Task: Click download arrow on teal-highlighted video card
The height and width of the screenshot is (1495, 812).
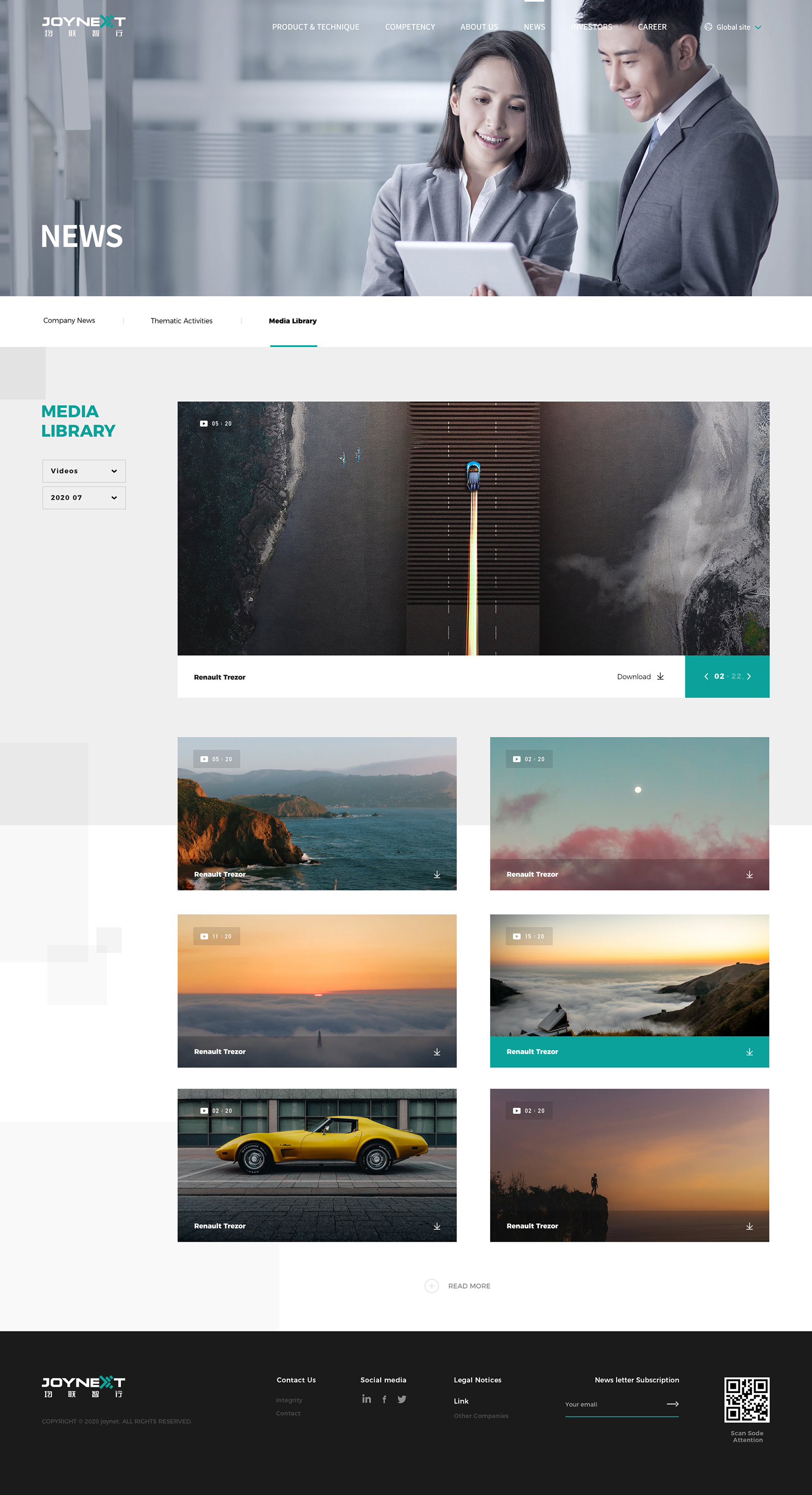Action: [x=750, y=1052]
